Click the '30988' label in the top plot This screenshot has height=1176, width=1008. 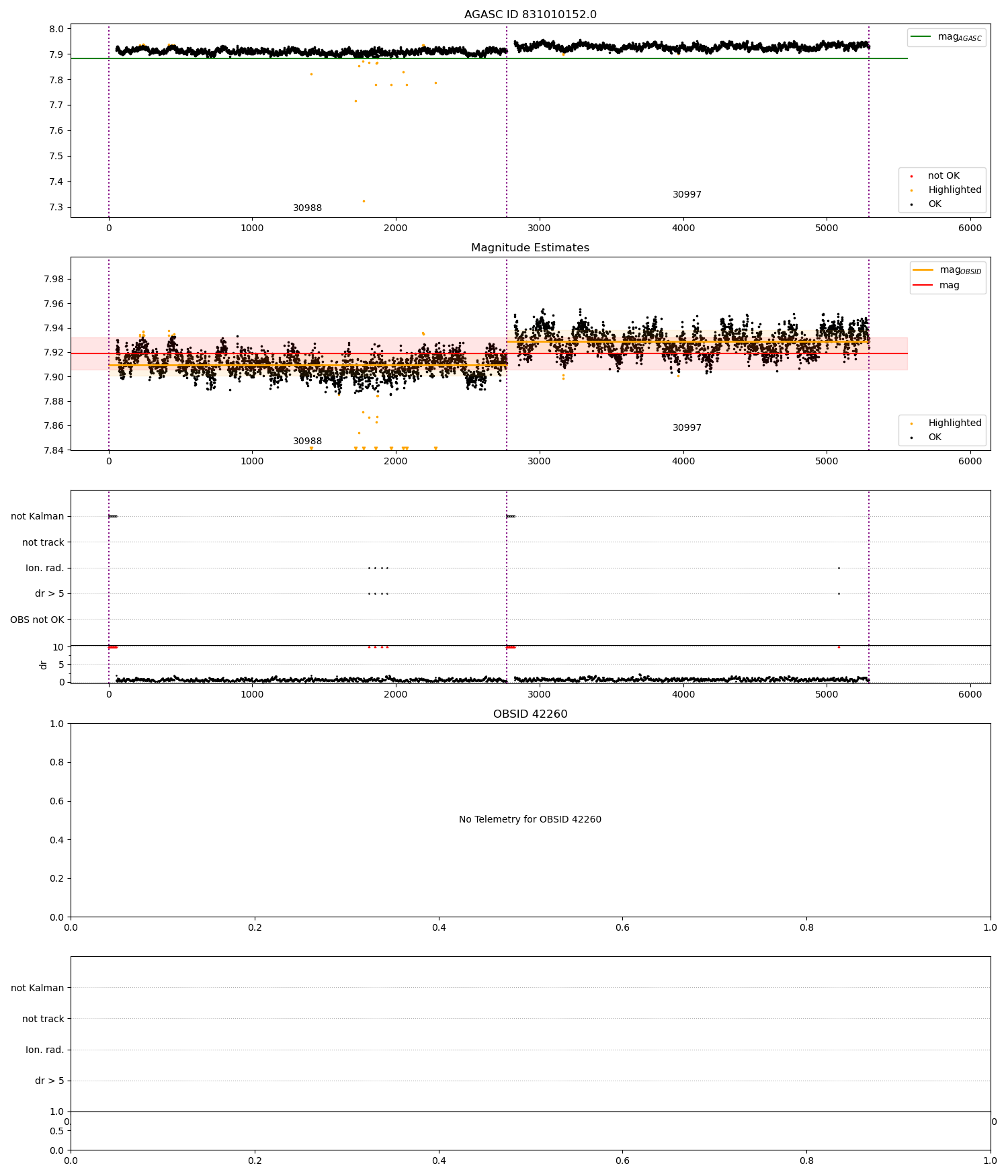[307, 208]
